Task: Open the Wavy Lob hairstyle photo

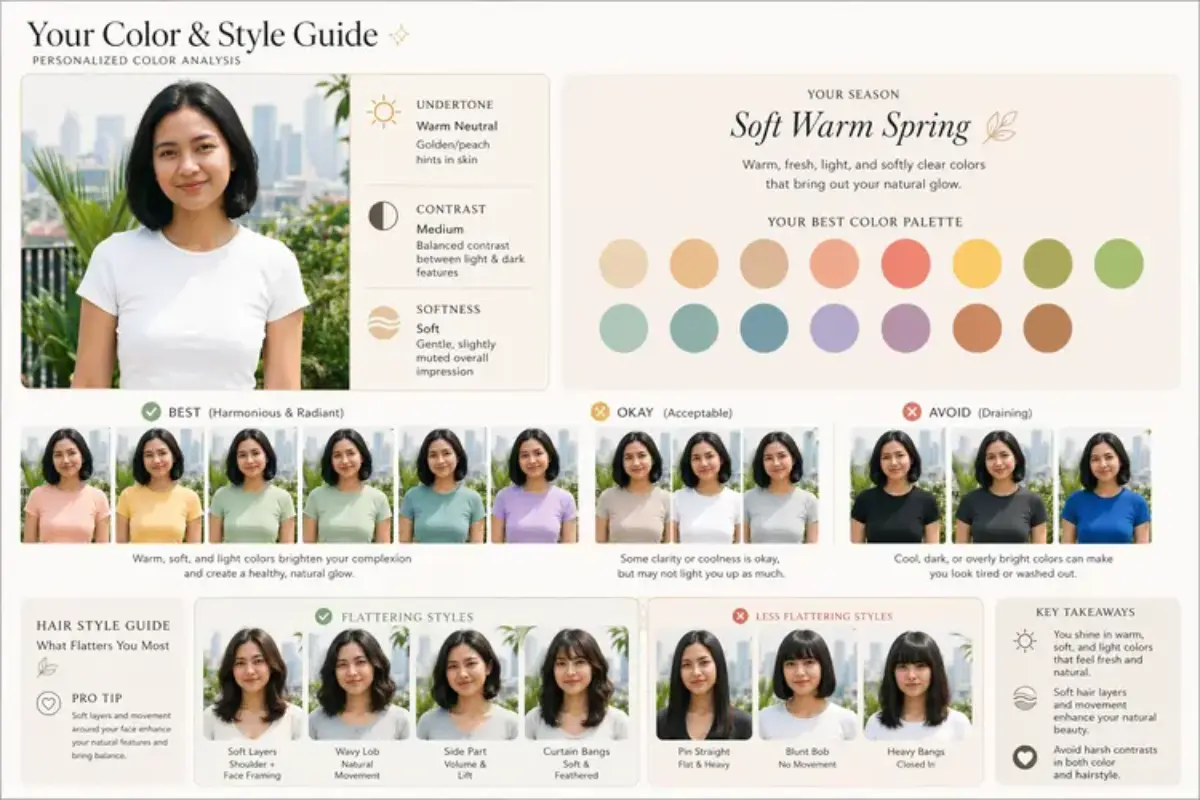Action: 360,683
